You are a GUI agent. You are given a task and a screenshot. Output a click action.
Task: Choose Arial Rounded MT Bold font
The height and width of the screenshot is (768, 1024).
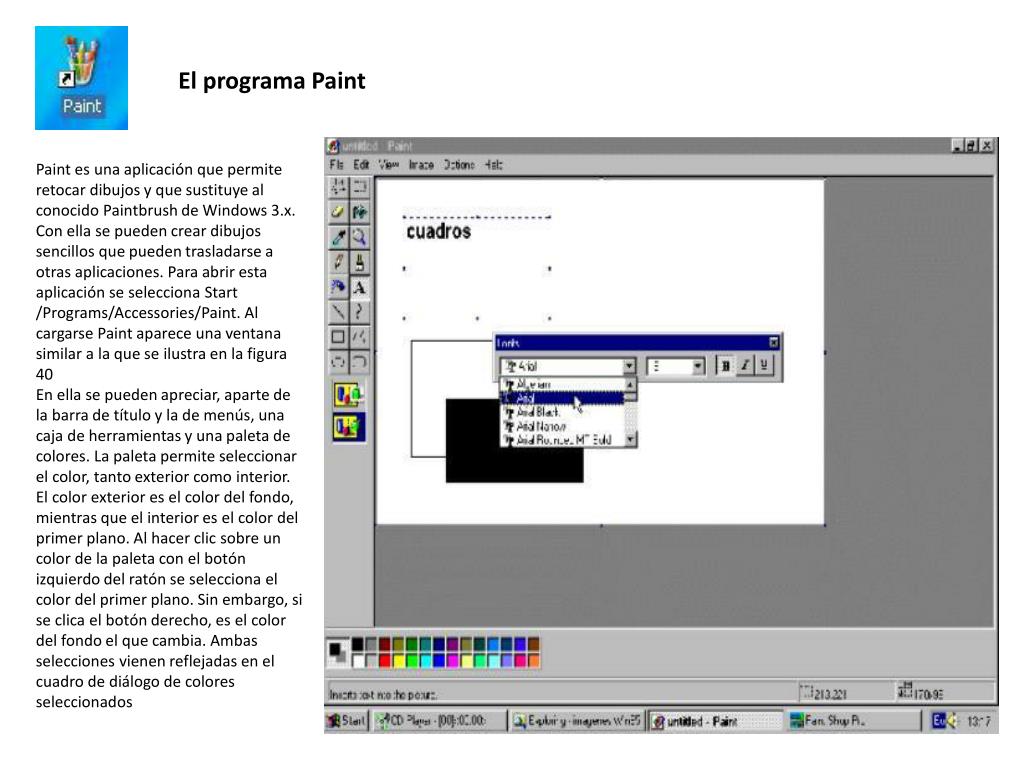pyautogui.click(x=563, y=440)
